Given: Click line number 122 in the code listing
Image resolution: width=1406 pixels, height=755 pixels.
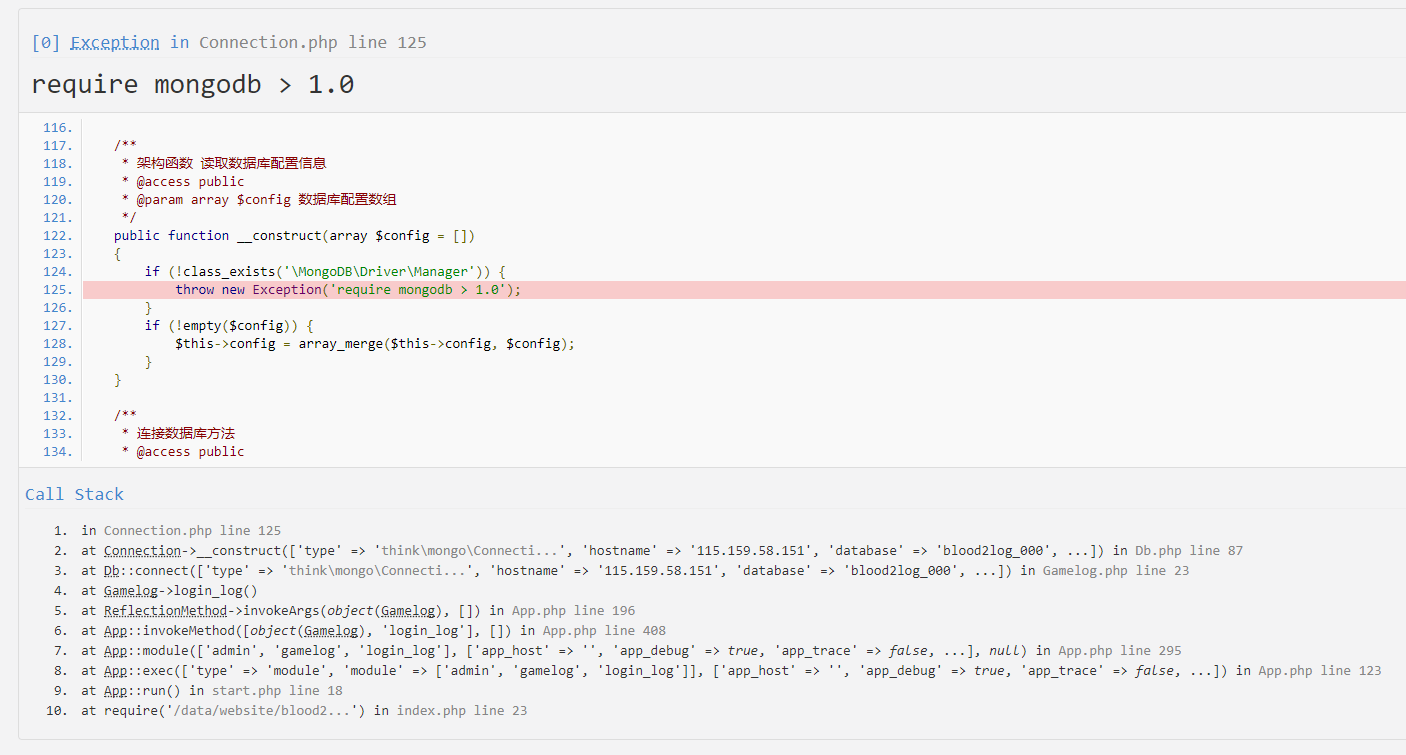Looking at the screenshot, I should pos(58,236).
